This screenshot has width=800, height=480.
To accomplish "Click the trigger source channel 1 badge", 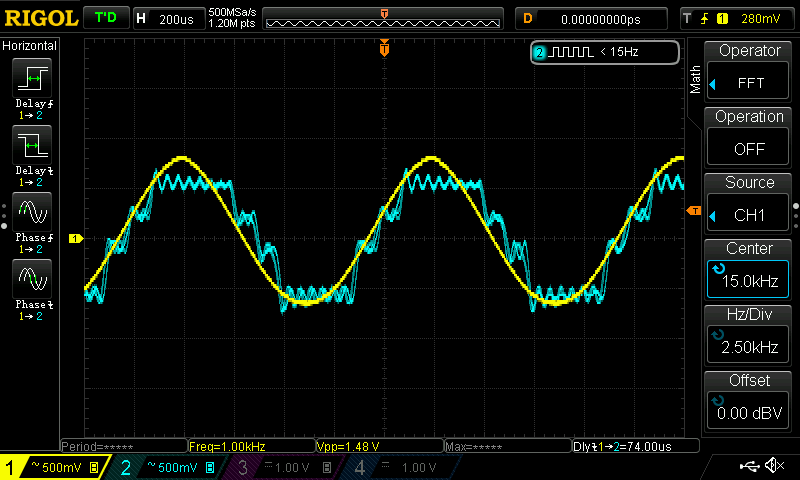I will coord(722,19).
